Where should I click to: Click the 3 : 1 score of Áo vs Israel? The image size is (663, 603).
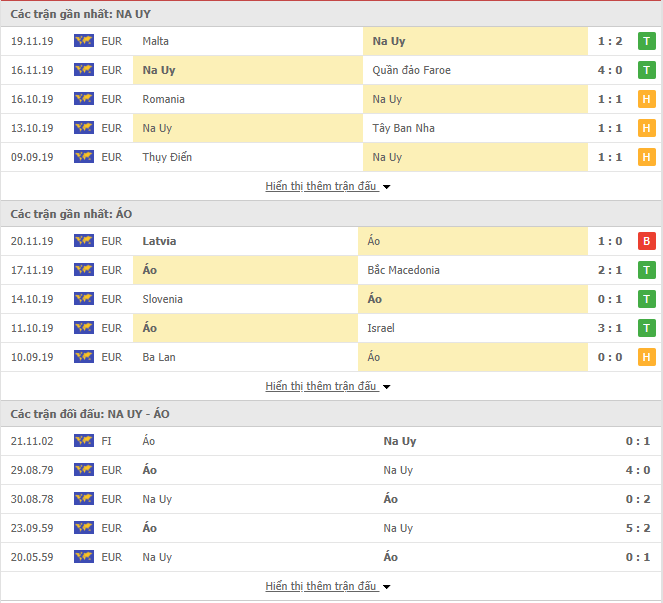click(x=609, y=329)
